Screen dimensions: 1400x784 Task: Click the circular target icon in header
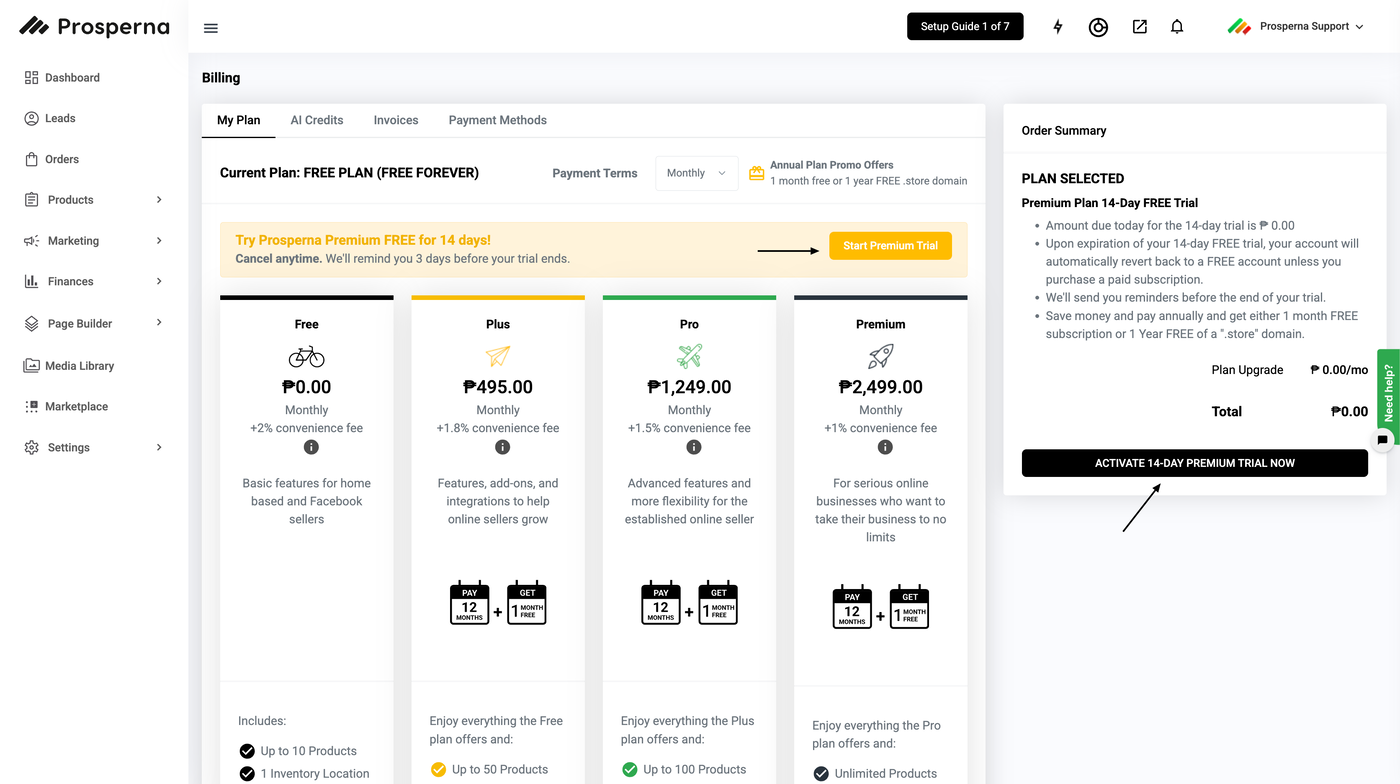pyautogui.click(x=1098, y=27)
